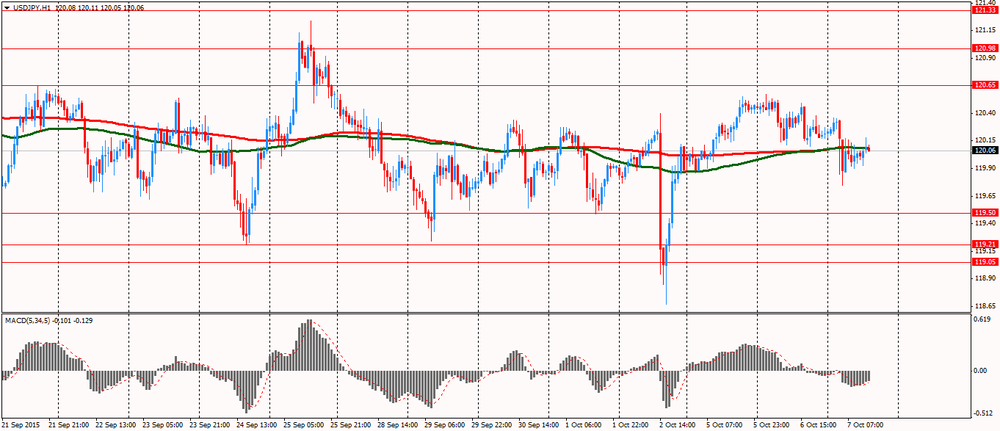Click the lowest candle wick near 118.65
The image size is (1000, 431).
[666, 302]
